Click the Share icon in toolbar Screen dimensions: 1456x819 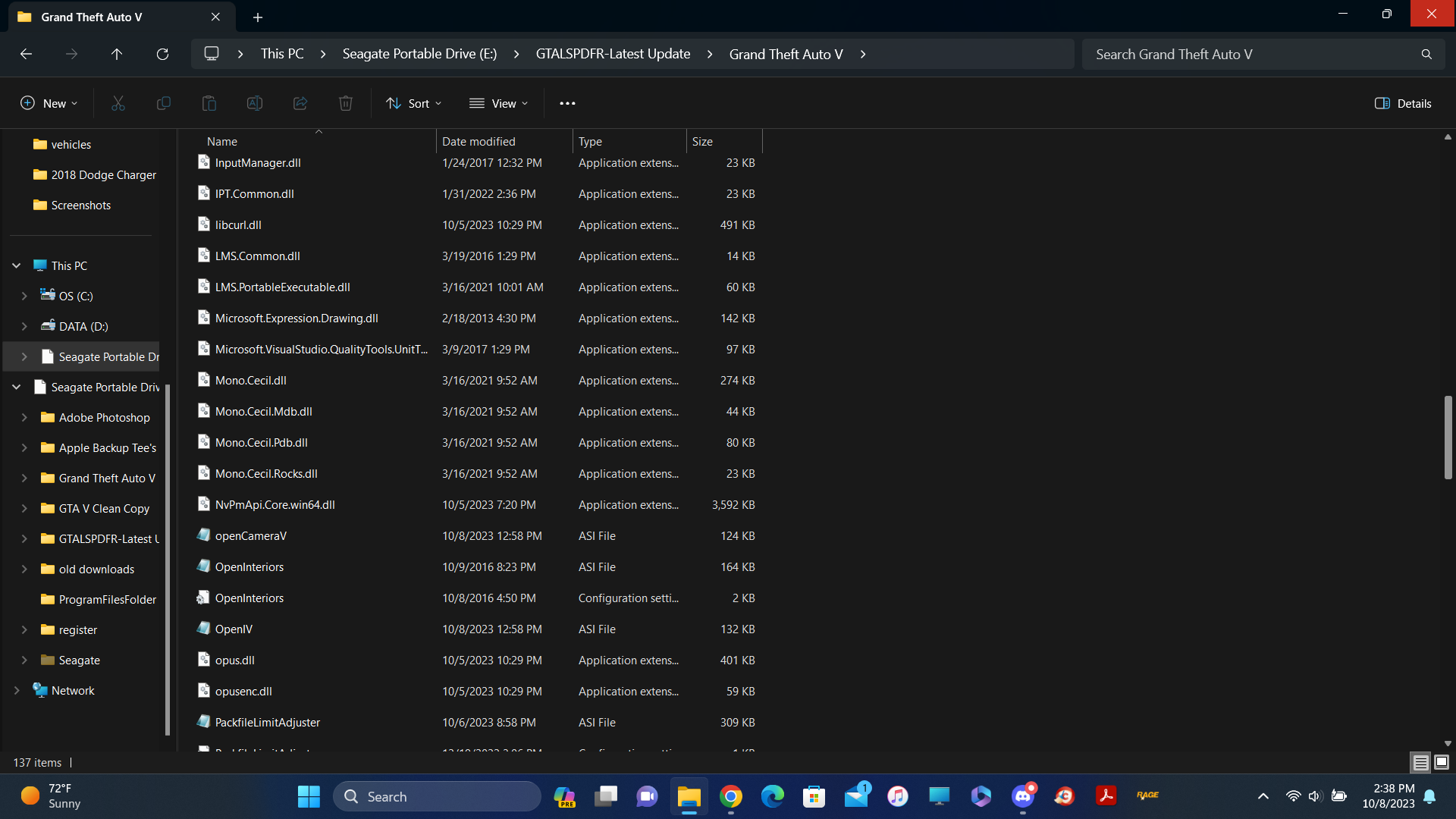[x=300, y=103]
